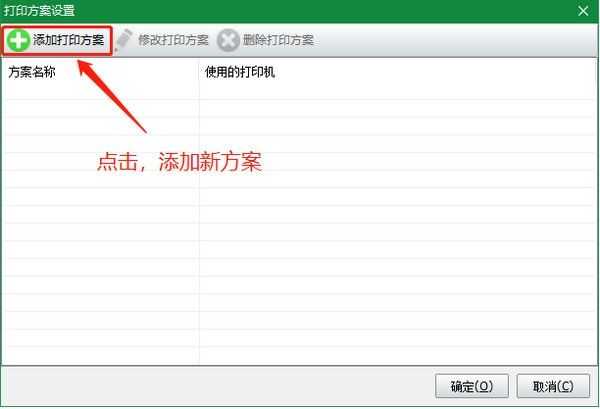The width and height of the screenshot is (600, 409).
Task: Select the bottom-most empty list row
Action: coord(300,355)
